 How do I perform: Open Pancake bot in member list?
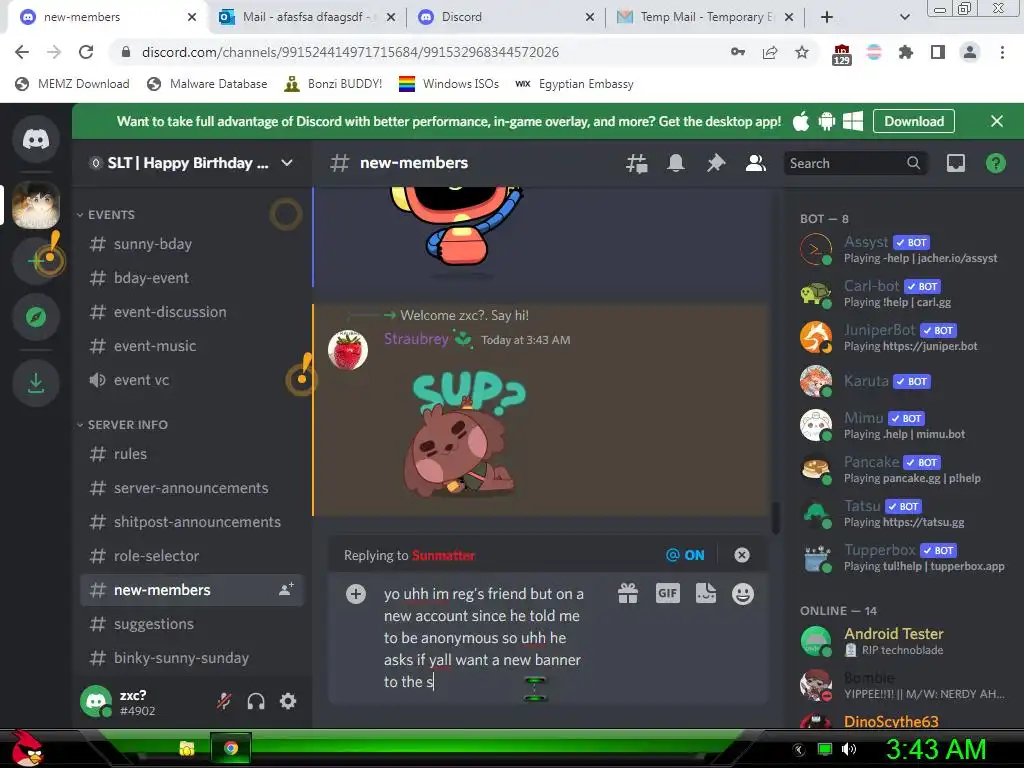click(904, 470)
